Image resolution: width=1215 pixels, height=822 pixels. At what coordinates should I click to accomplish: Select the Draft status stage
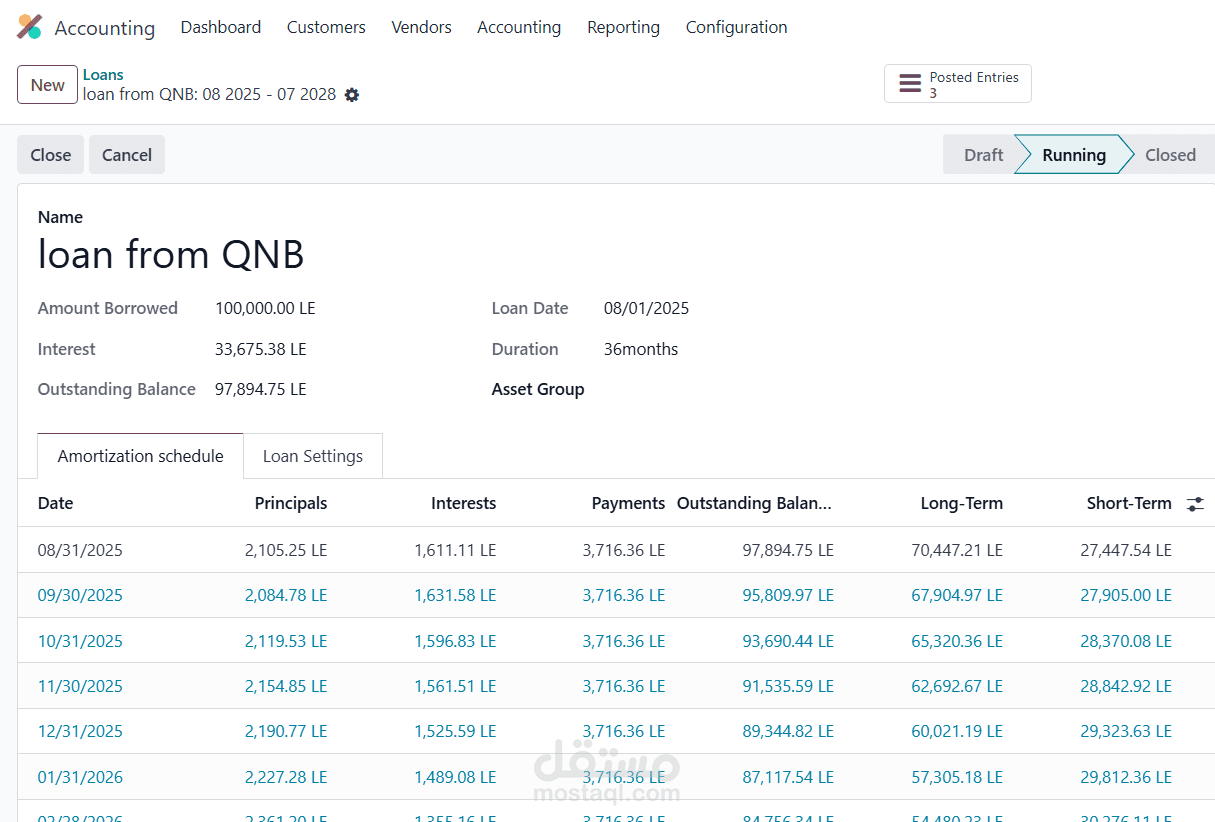(x=983, y=155)
